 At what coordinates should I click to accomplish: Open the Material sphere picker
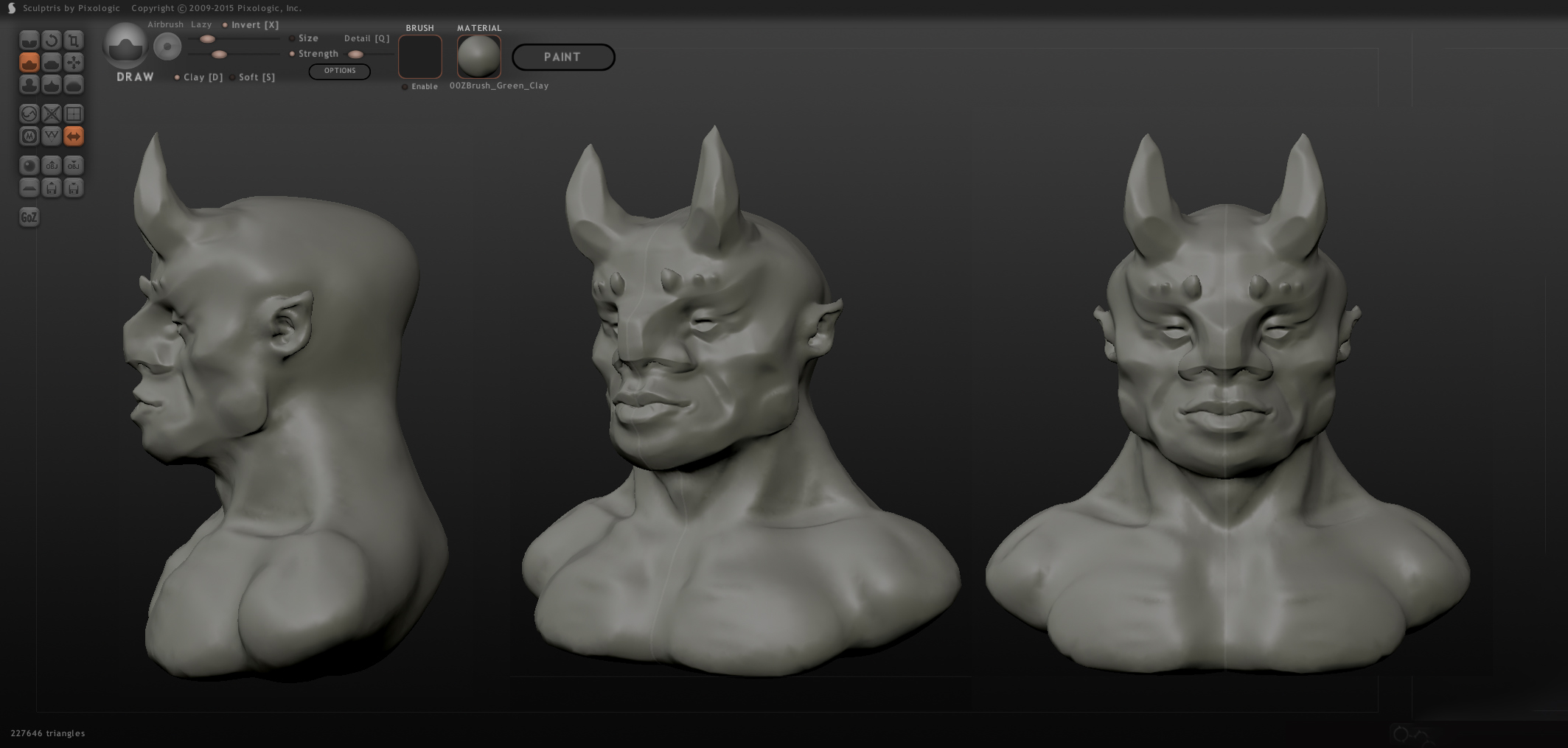point(478,57)
